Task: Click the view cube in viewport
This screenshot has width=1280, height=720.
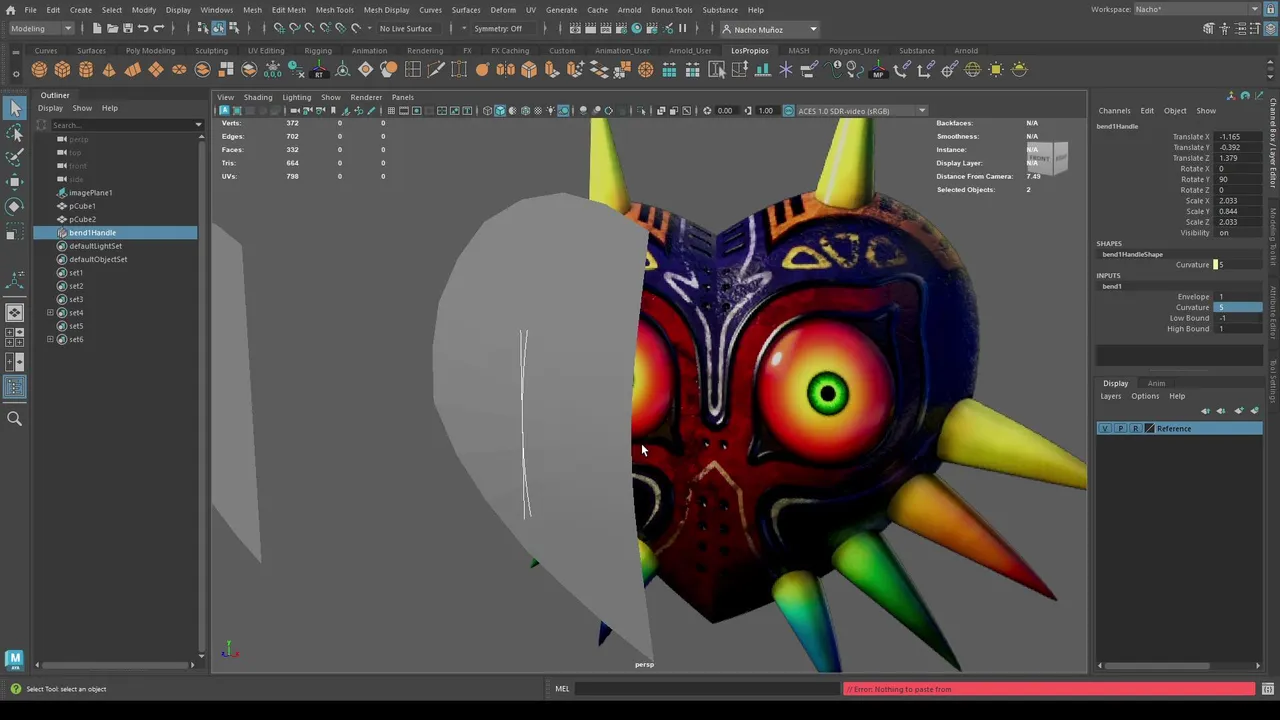Action: click(x=1047, y=157)
